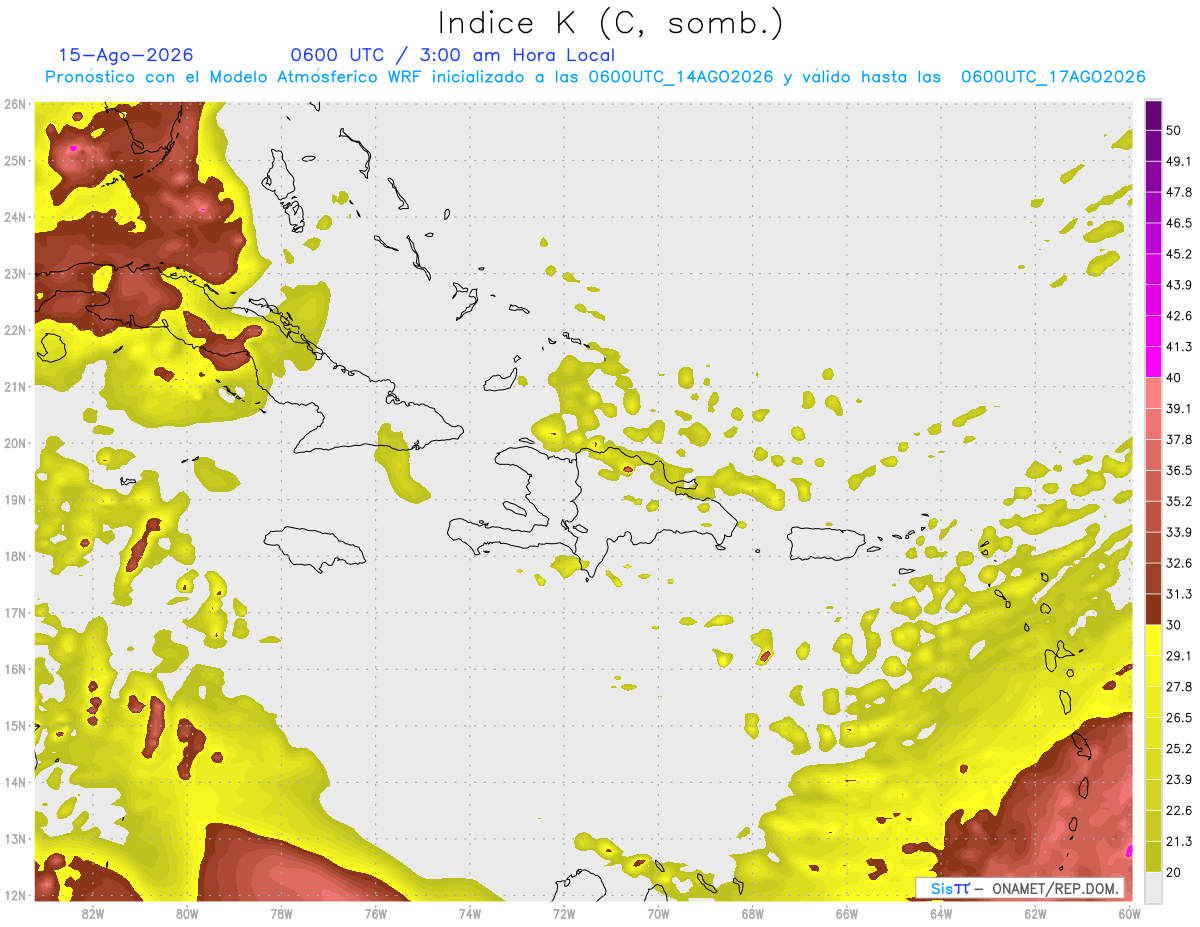
Task: Click the colorbar value 49.1
Action: click(x=1179, y=161)
